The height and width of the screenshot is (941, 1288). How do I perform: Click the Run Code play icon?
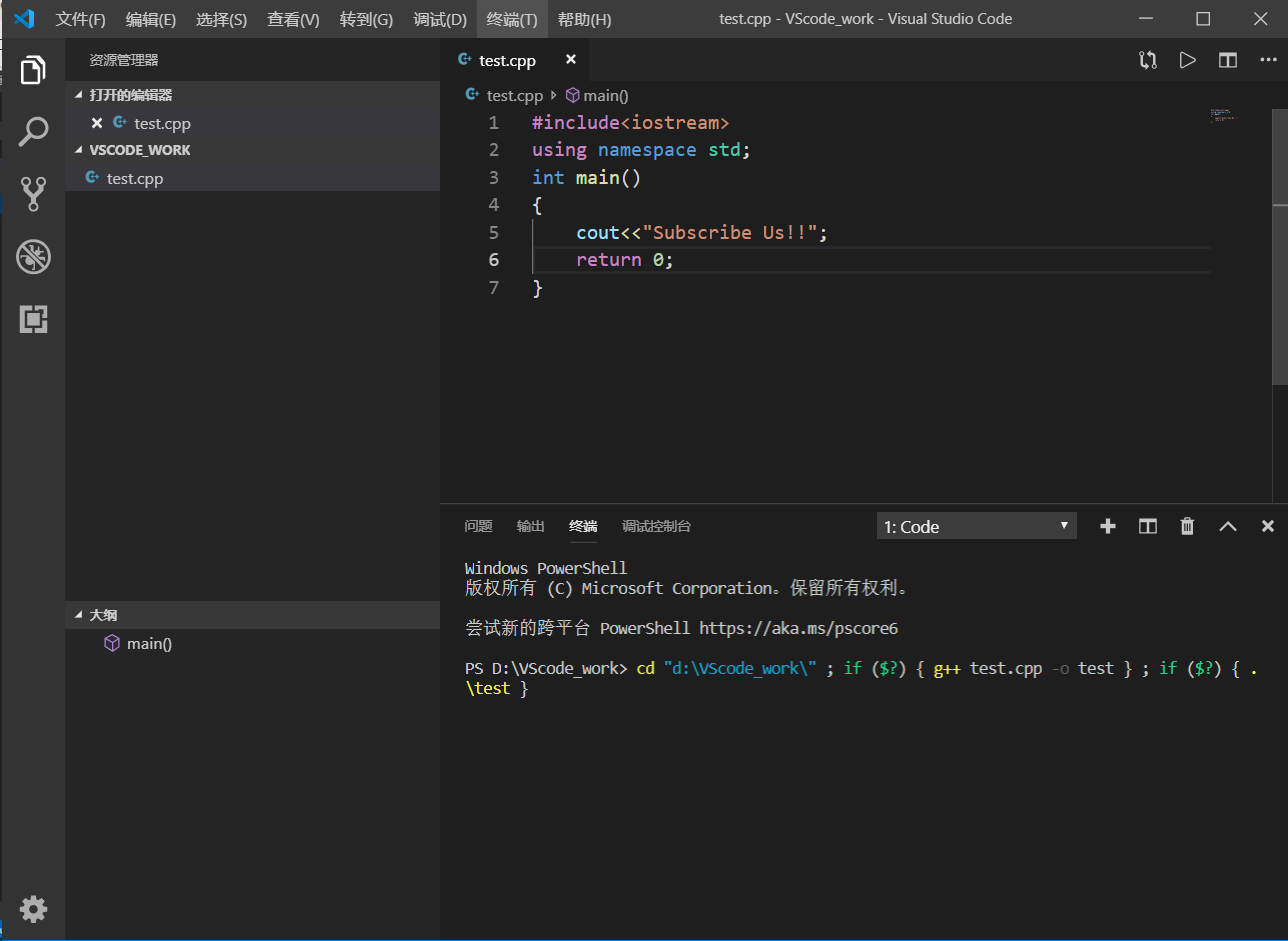[x=1187, y=60]
